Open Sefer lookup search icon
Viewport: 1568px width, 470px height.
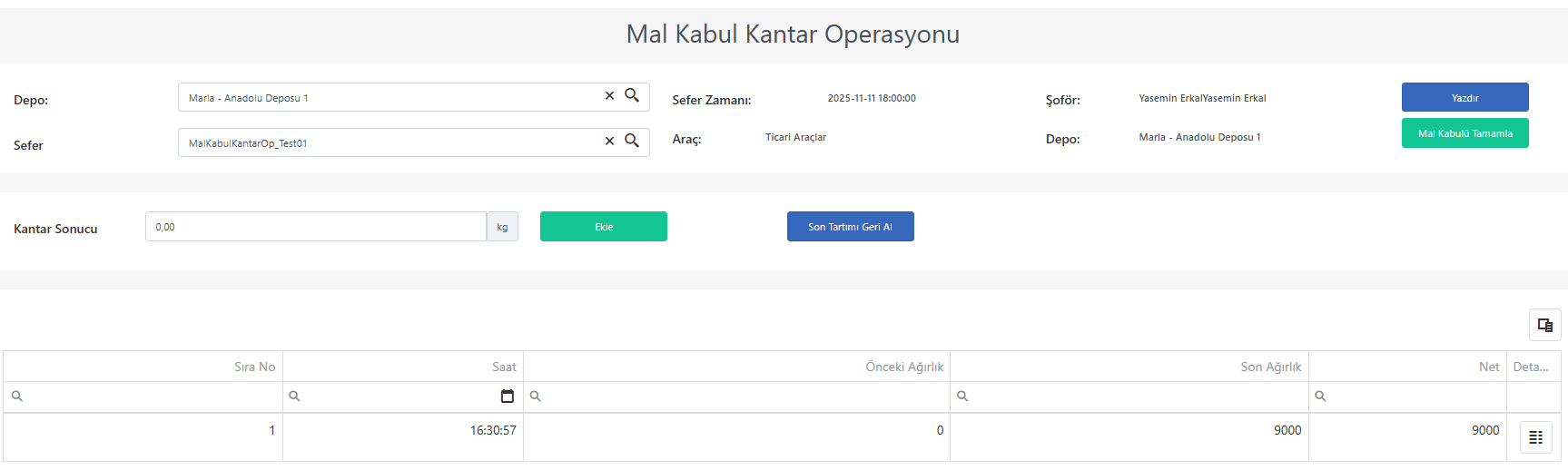point(632,141)
